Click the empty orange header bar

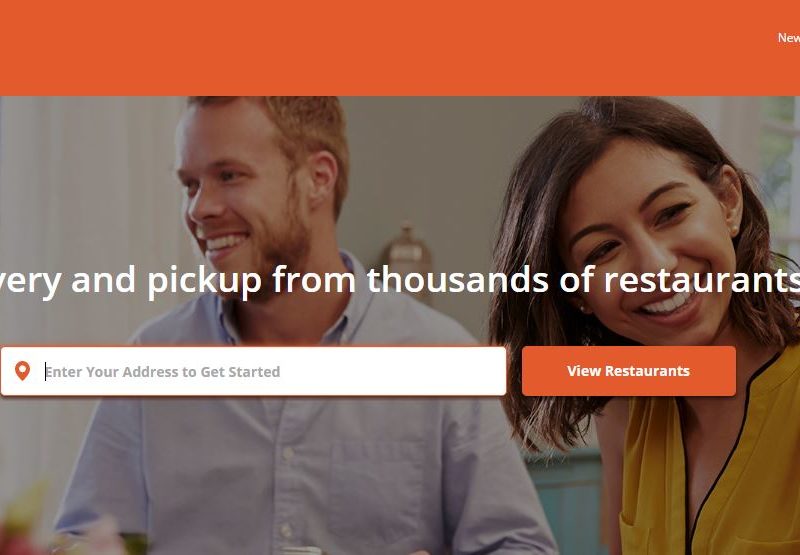point(388,47)
